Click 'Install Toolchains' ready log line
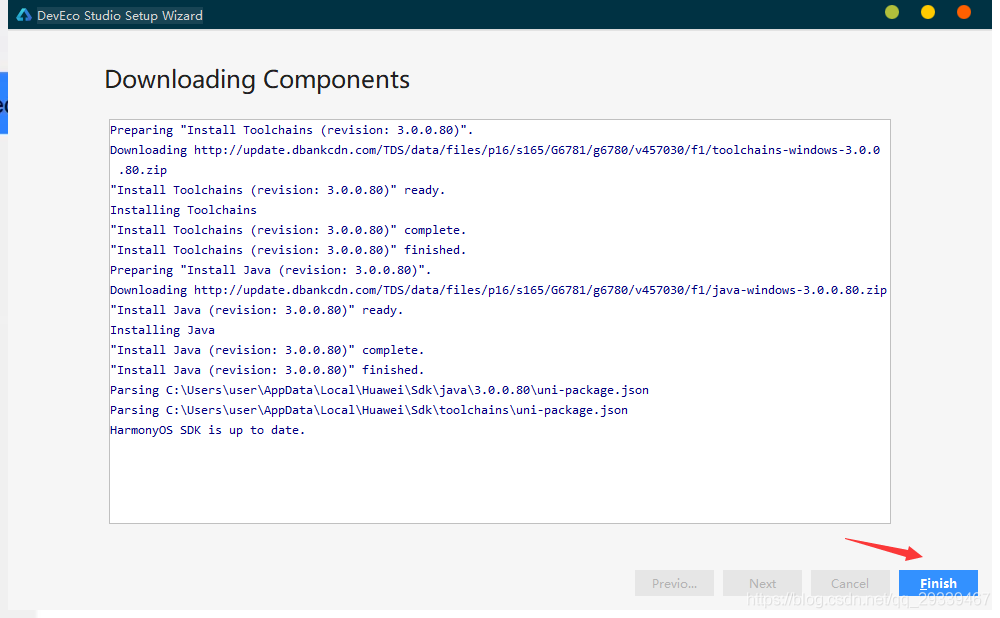The image size is (1000, 618). pos(277,190)
